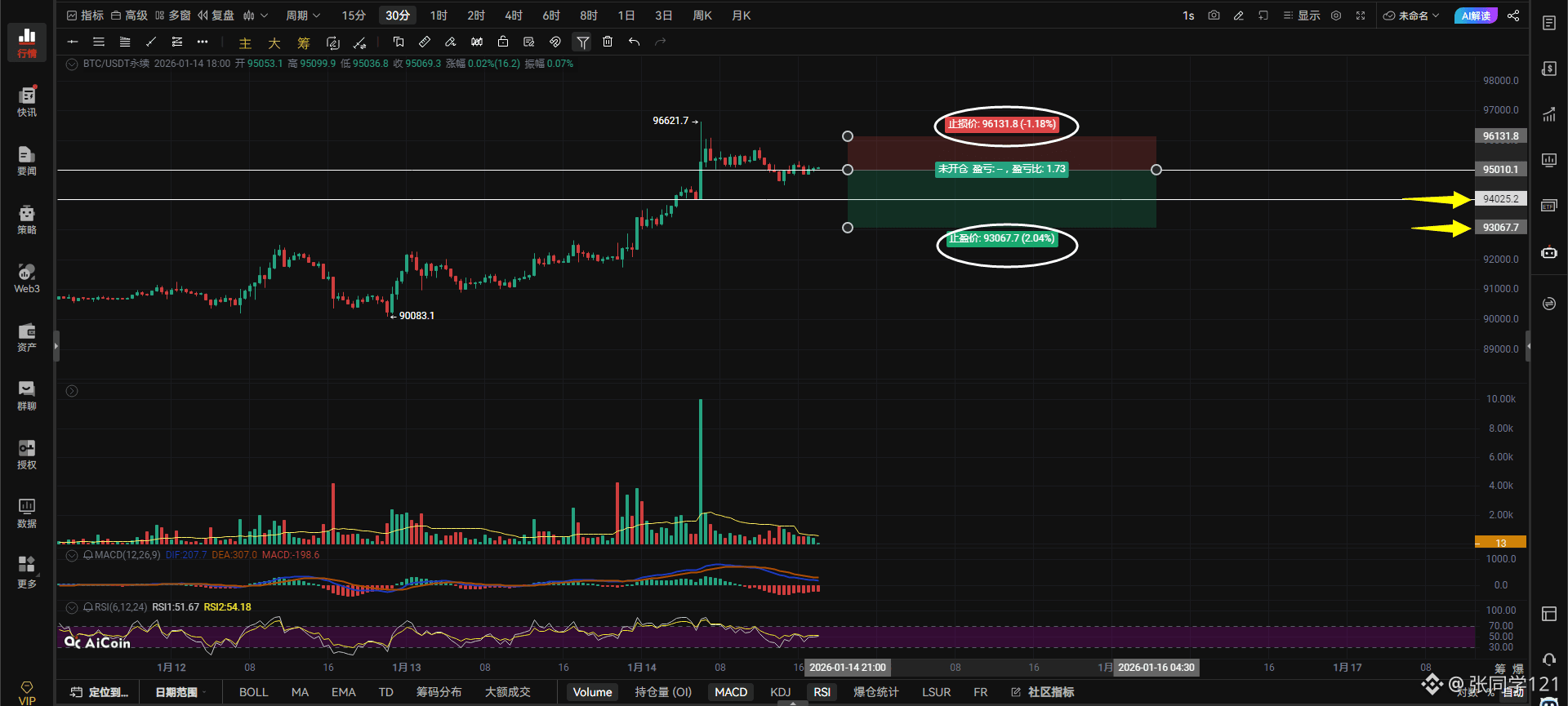Enable the KDJ indicator
Screen dimensions: 1568x706
point(781,692)
